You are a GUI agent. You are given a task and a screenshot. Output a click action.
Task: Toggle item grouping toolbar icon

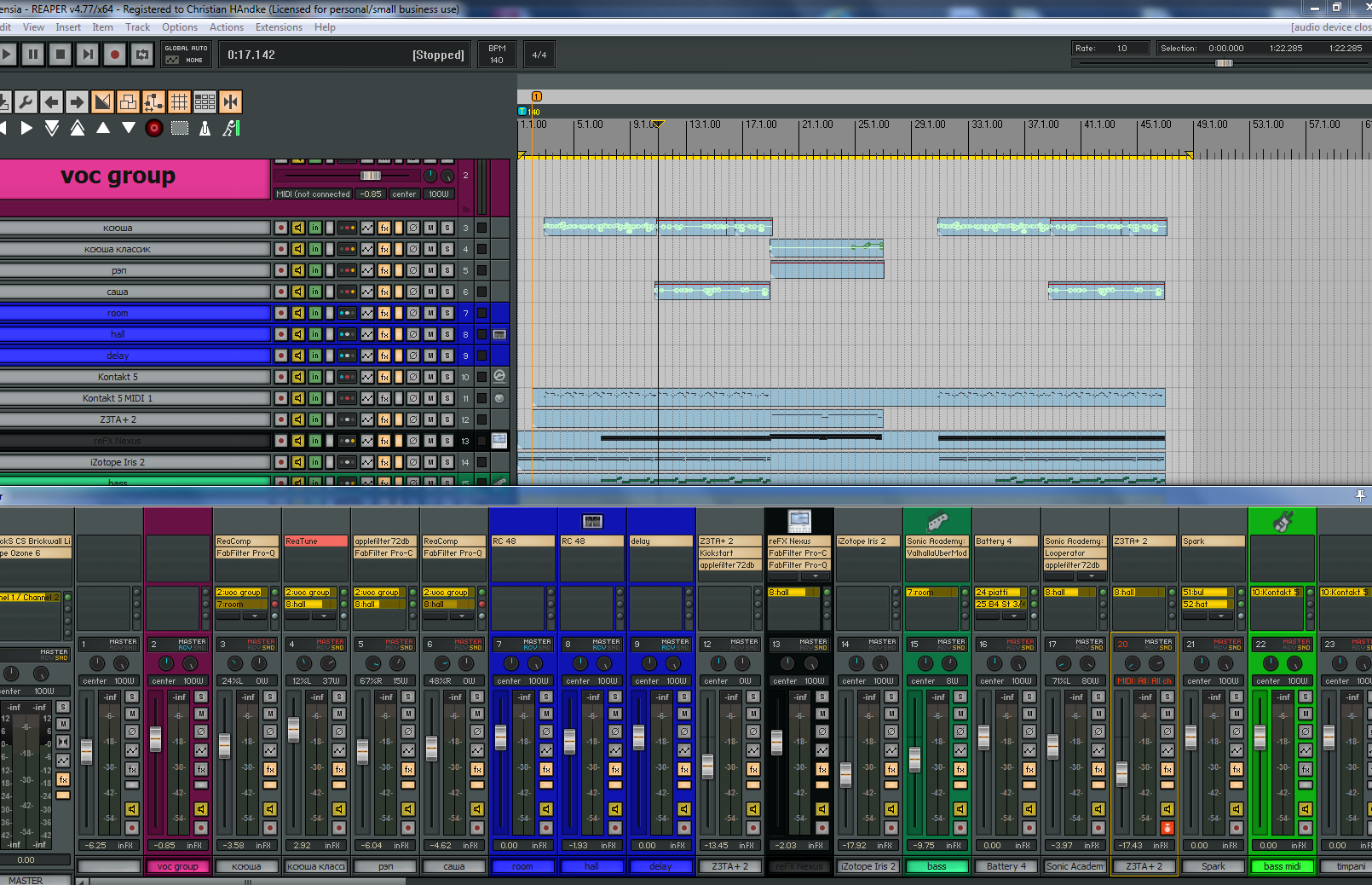click(128, 102)
